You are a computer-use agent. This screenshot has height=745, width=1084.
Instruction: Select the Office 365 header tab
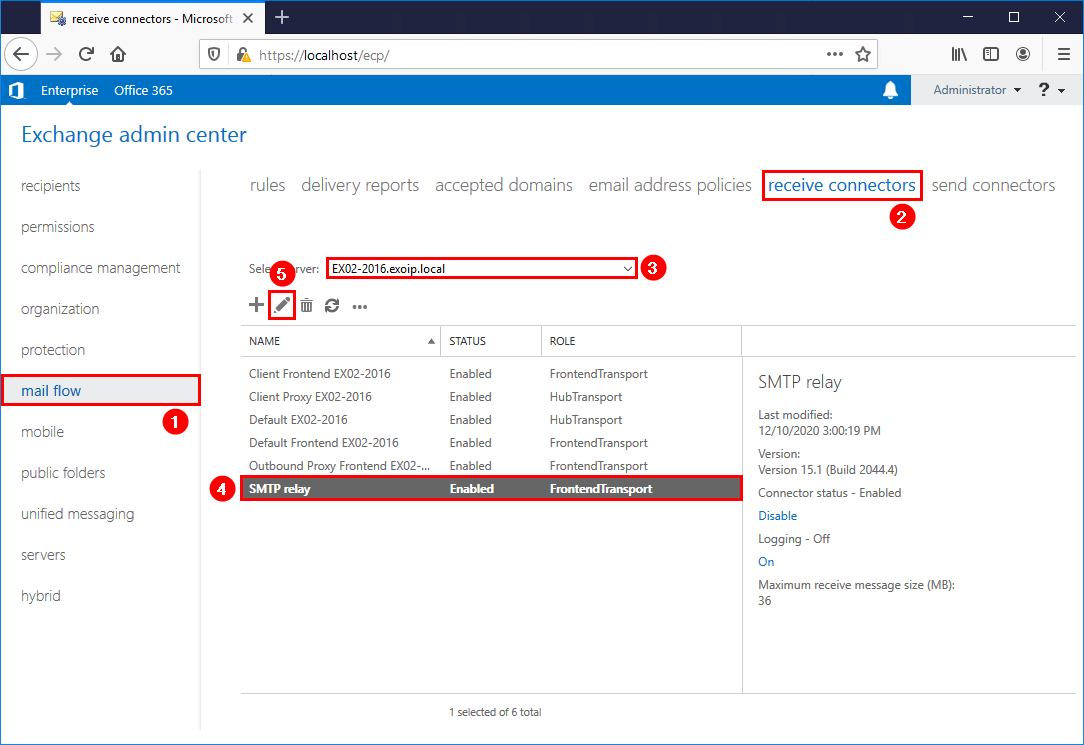click(143, 91)
